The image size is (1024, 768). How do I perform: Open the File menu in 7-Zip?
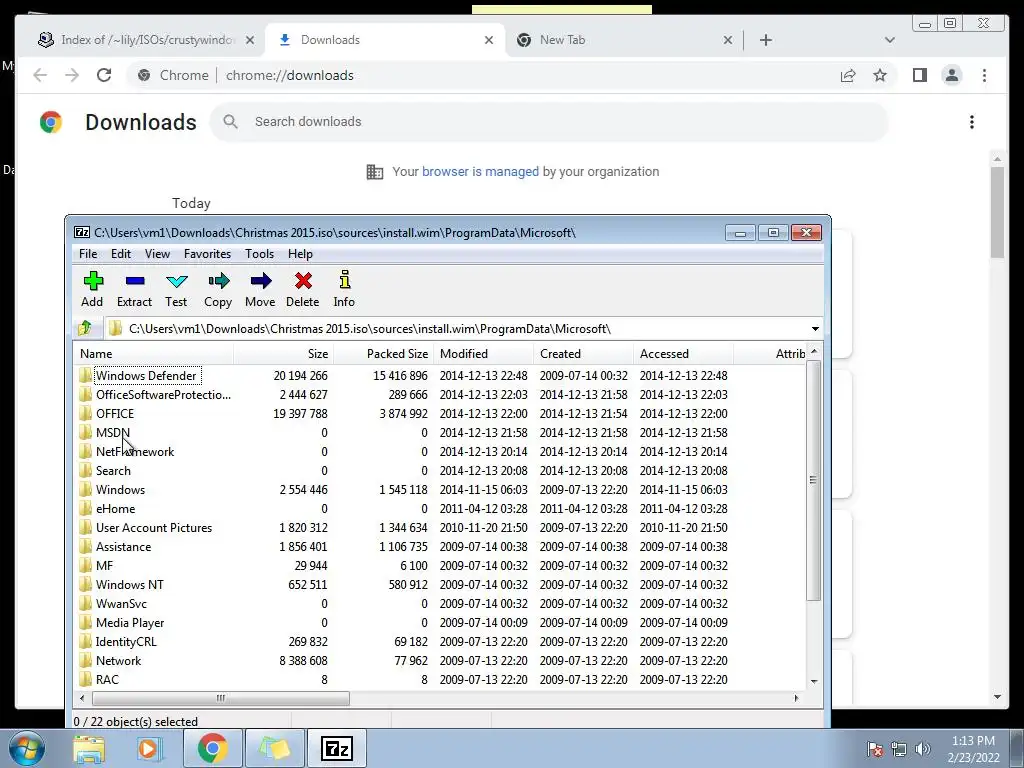click(88, 254)
